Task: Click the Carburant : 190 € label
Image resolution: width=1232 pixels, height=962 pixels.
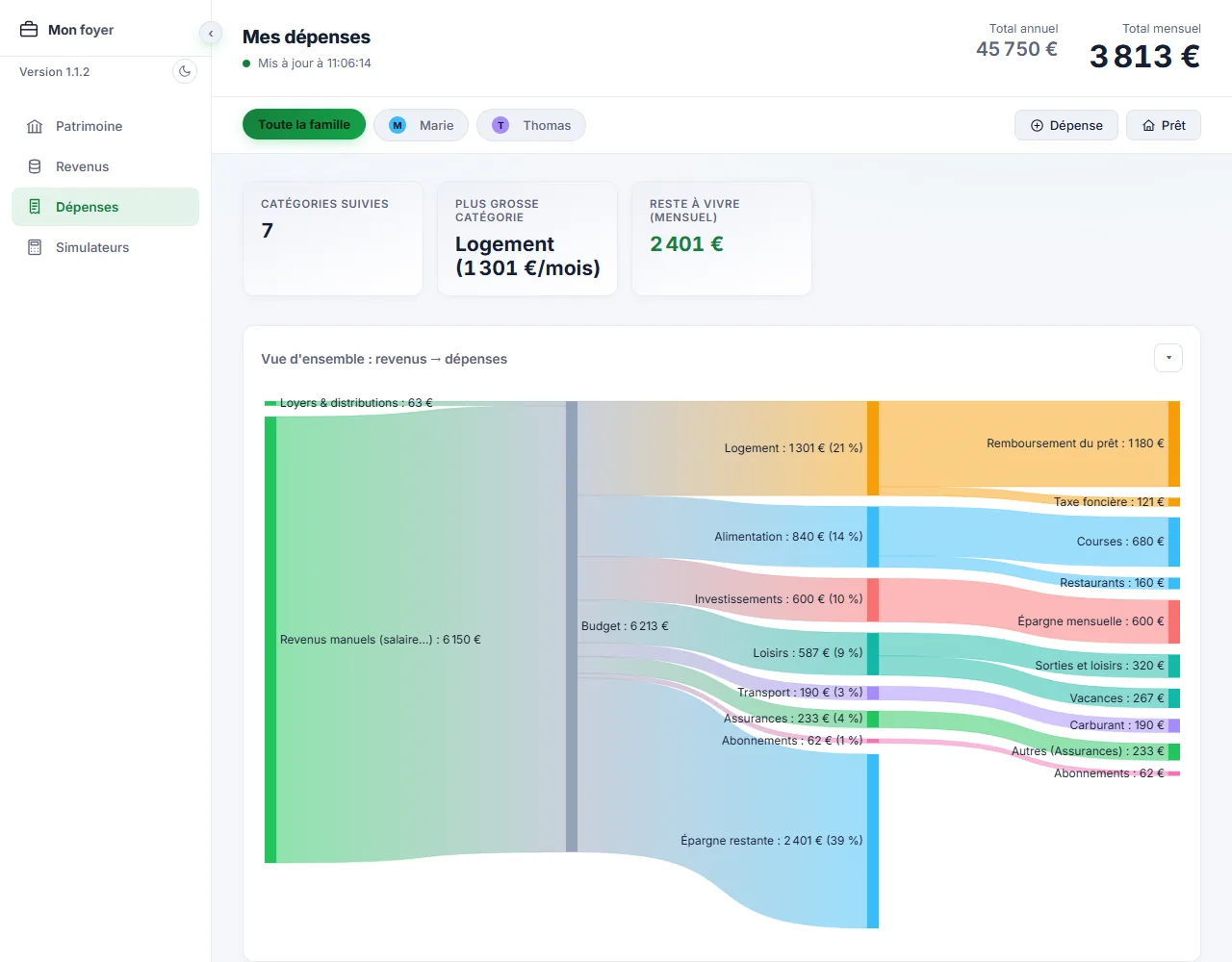Action: (x=1116, y=725)
